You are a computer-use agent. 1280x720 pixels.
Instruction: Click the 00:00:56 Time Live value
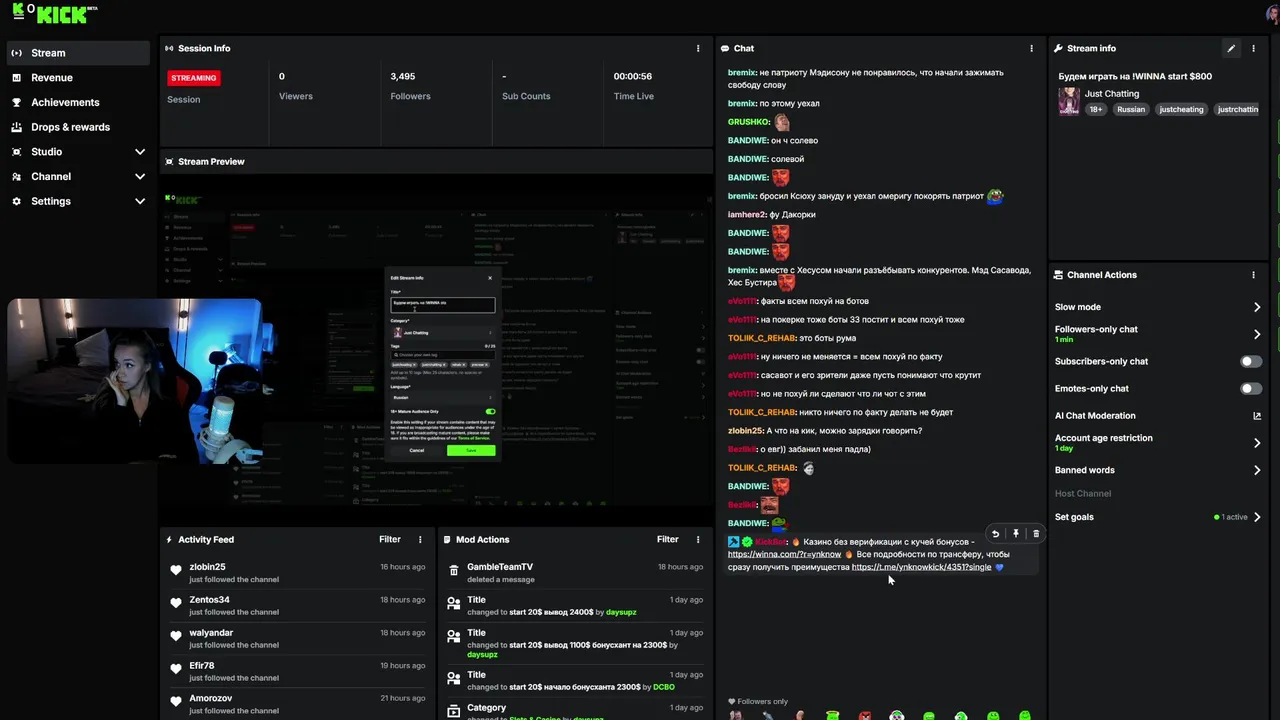[x=633, y=76]
